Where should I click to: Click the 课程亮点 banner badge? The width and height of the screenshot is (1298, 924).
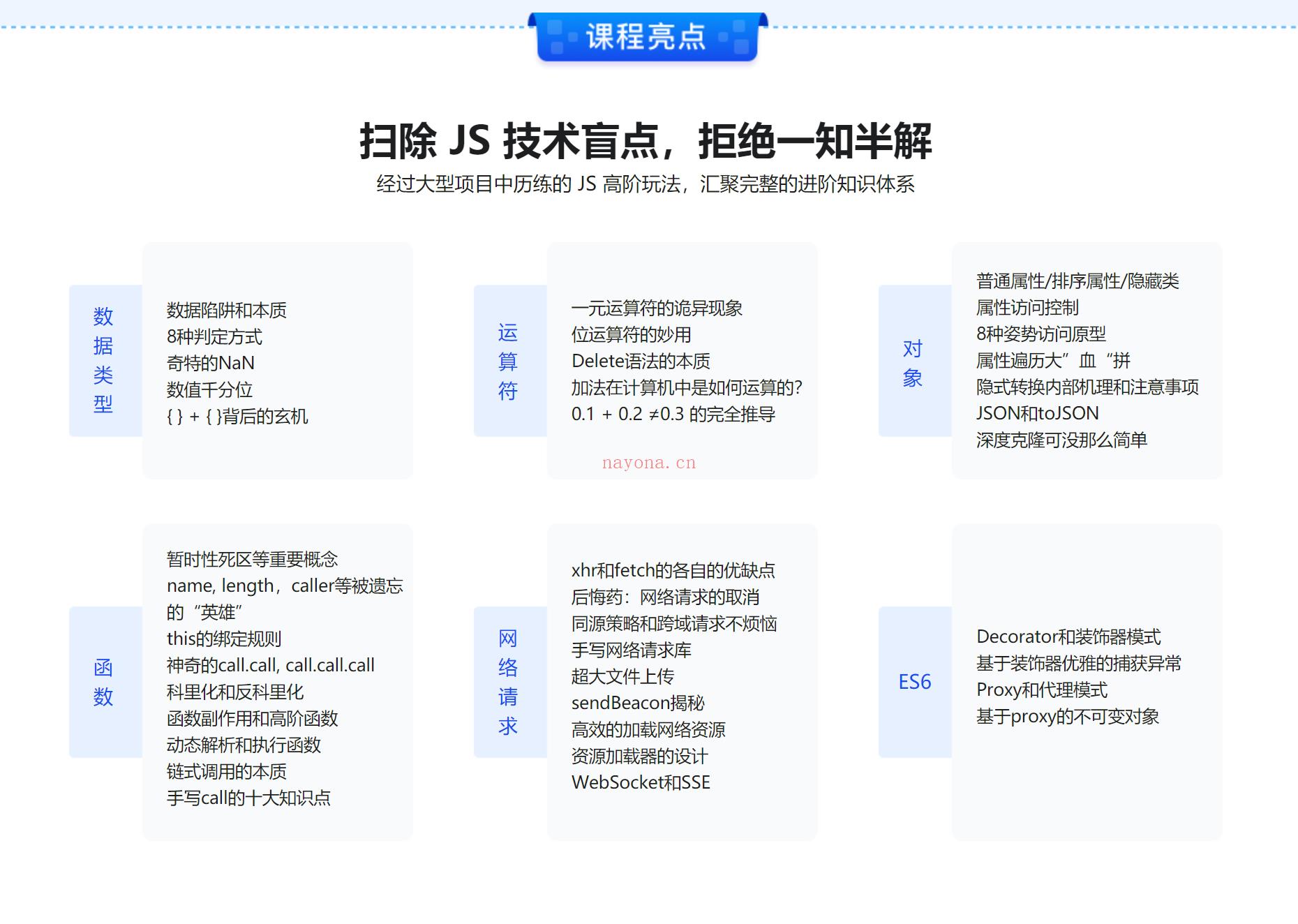(647, 36)
